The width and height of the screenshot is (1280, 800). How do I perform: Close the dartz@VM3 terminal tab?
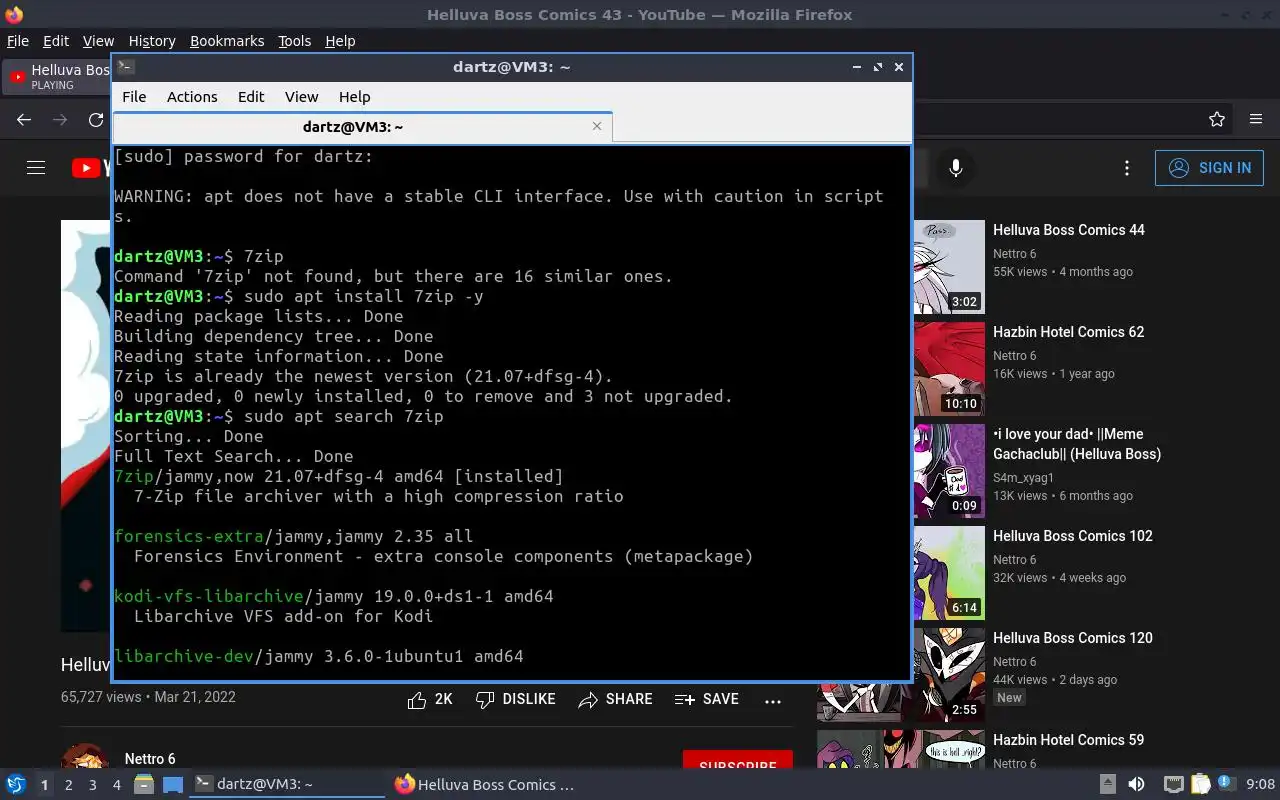click(x=597, y=126)
